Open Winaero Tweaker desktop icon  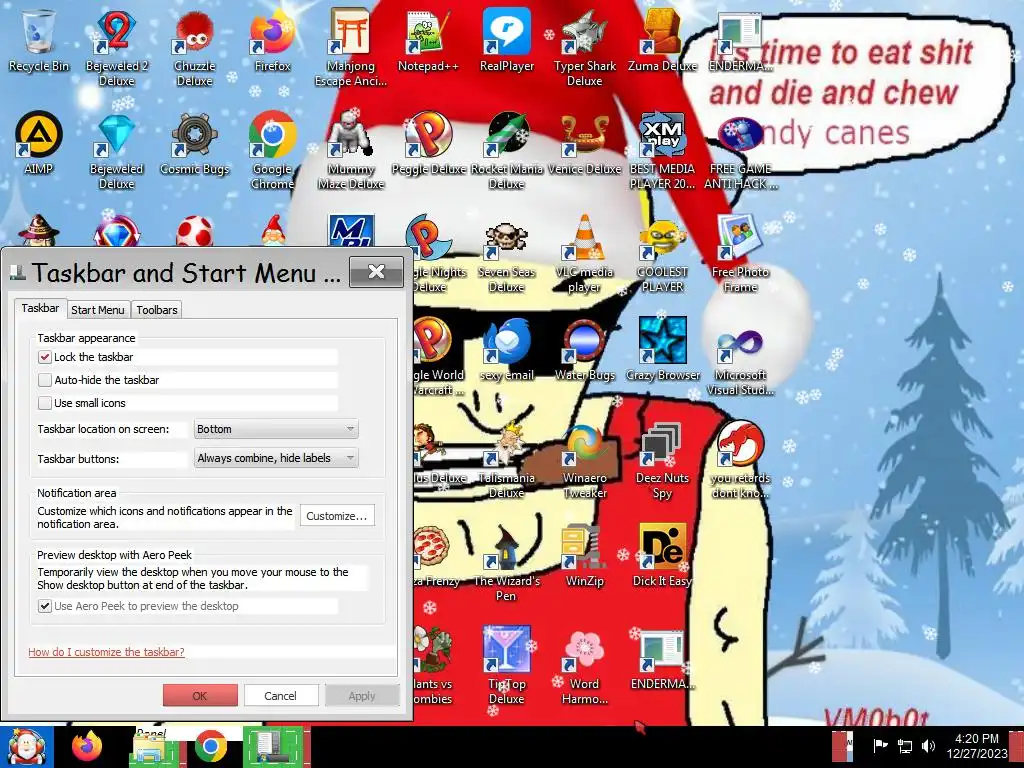point(584,460)
